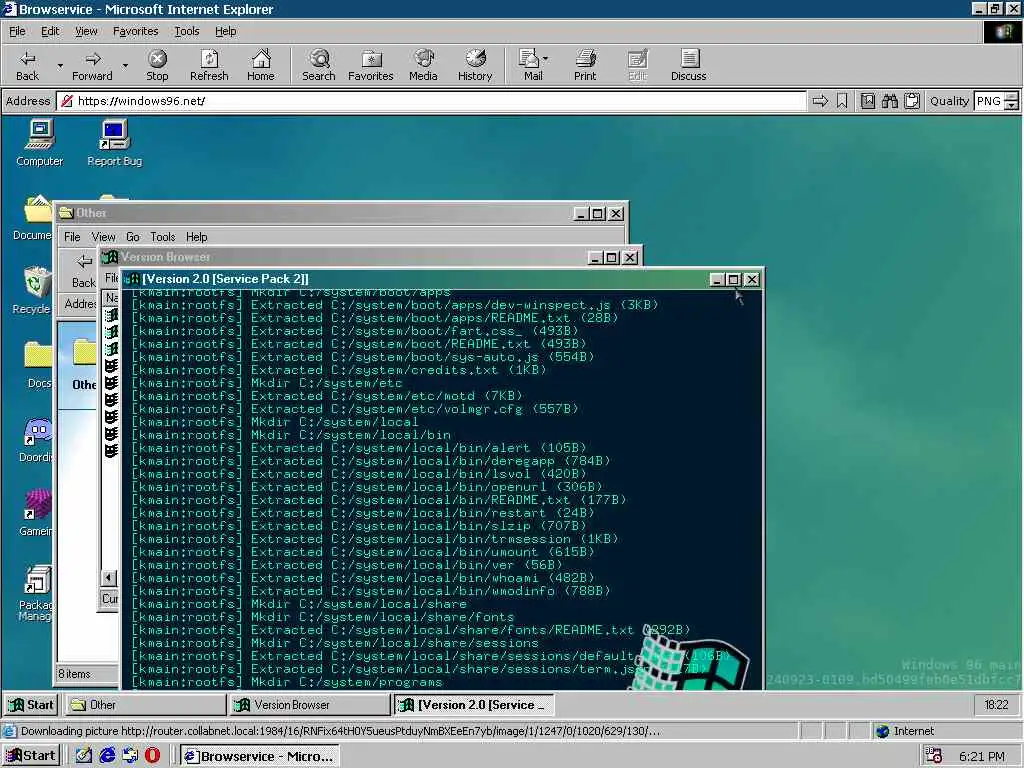
Task: Open the Computer desktop icon
Action: pyautogui.click(x=39, y=144)
